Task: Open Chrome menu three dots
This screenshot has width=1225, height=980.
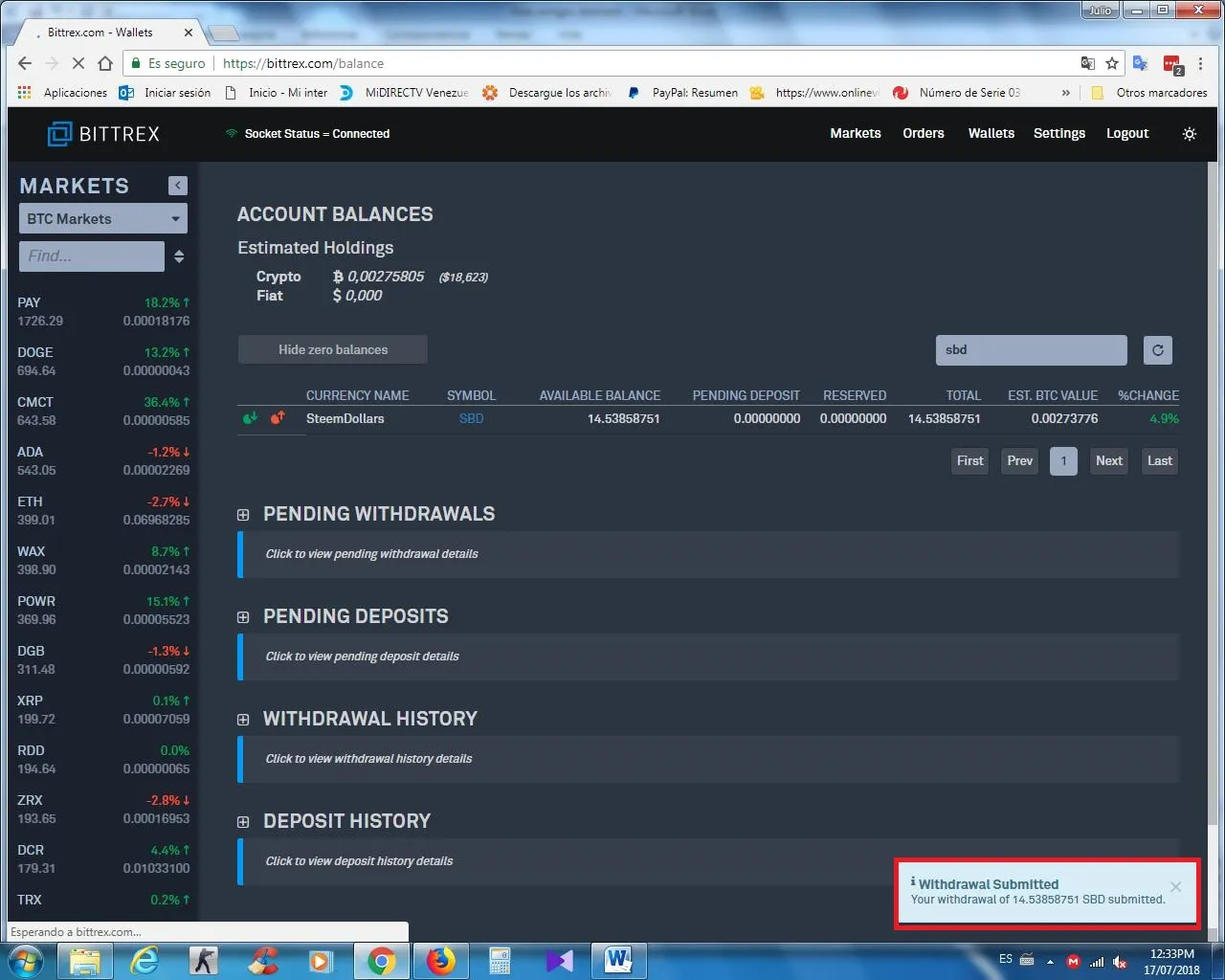Action: point(1201,63)
